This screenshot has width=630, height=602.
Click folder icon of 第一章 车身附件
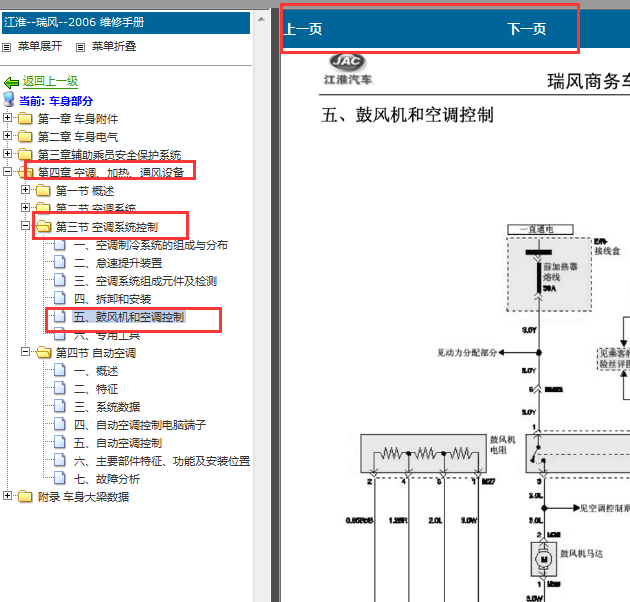coord(25,119)
